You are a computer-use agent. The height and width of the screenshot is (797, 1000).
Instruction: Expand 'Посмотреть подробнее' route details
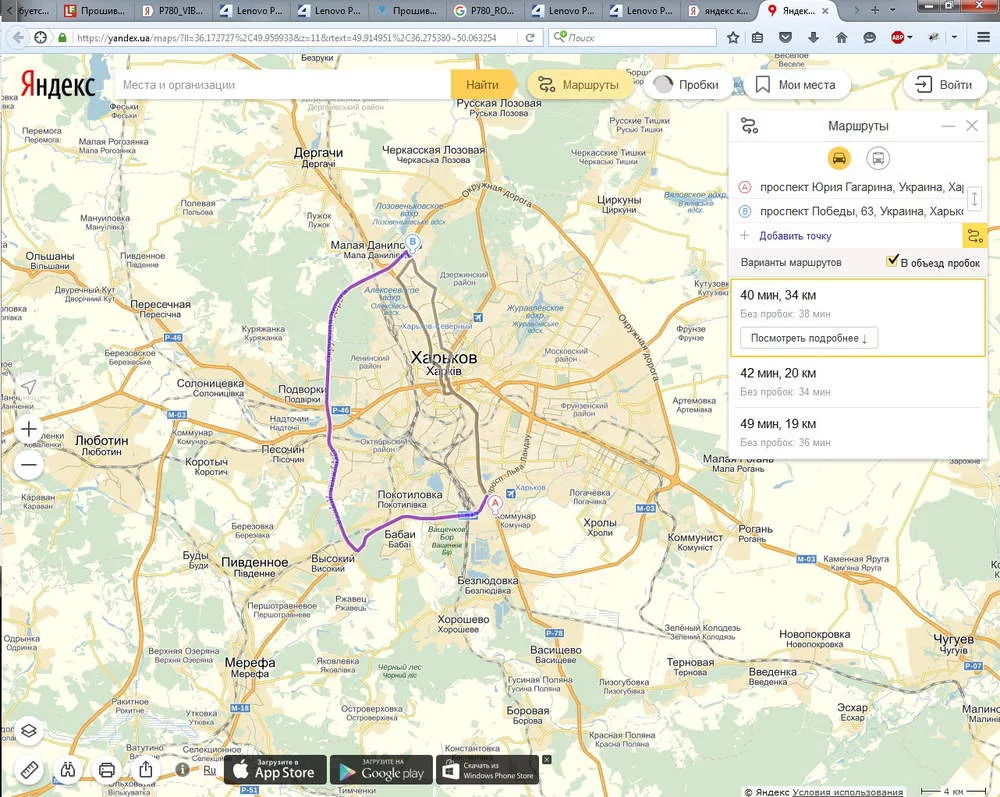tap(809, 338)
